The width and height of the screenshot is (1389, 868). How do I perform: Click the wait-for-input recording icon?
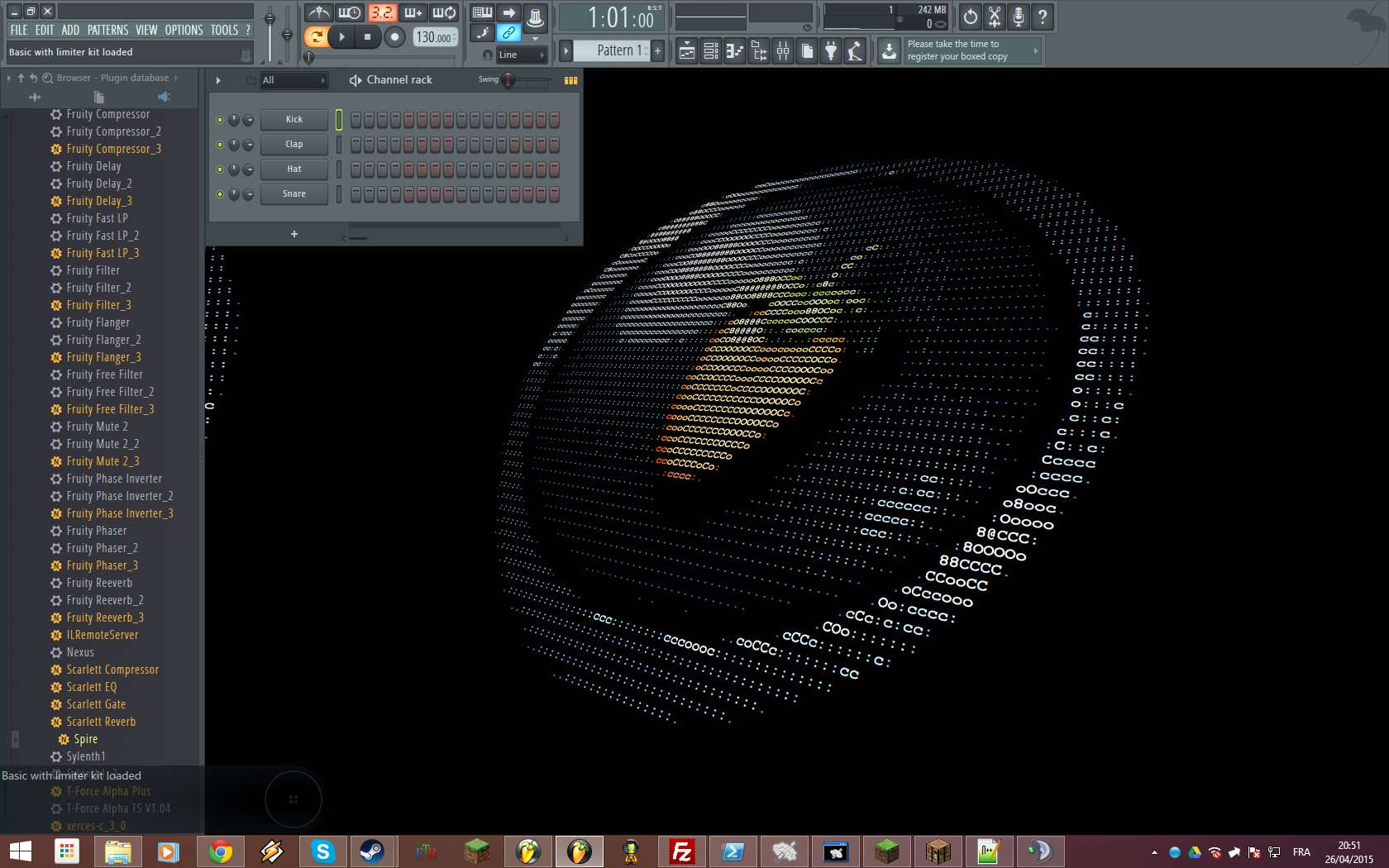tap(350, 13)
